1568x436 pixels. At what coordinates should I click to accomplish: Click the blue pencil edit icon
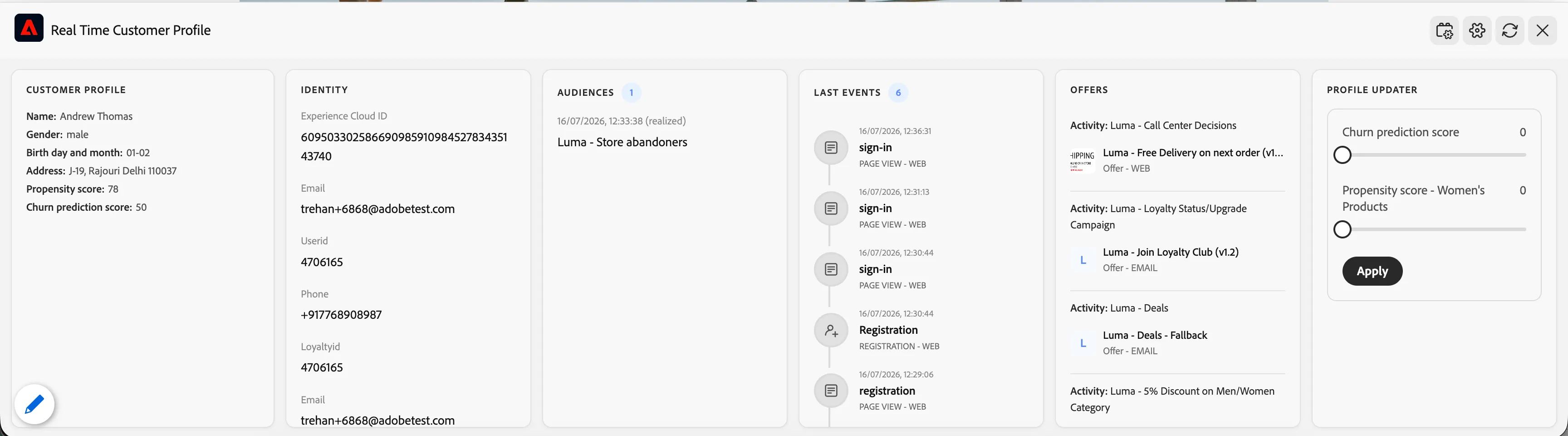34,404
